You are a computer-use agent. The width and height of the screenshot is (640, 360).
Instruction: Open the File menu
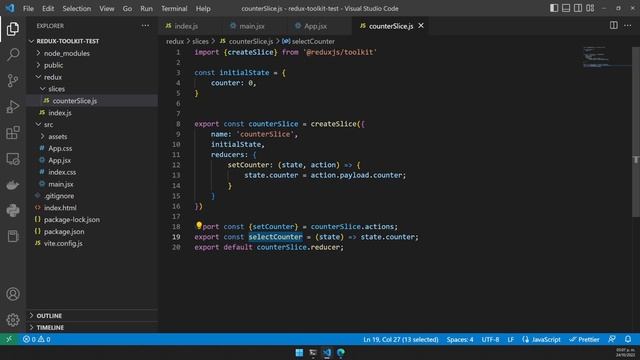tap(28, 8)
